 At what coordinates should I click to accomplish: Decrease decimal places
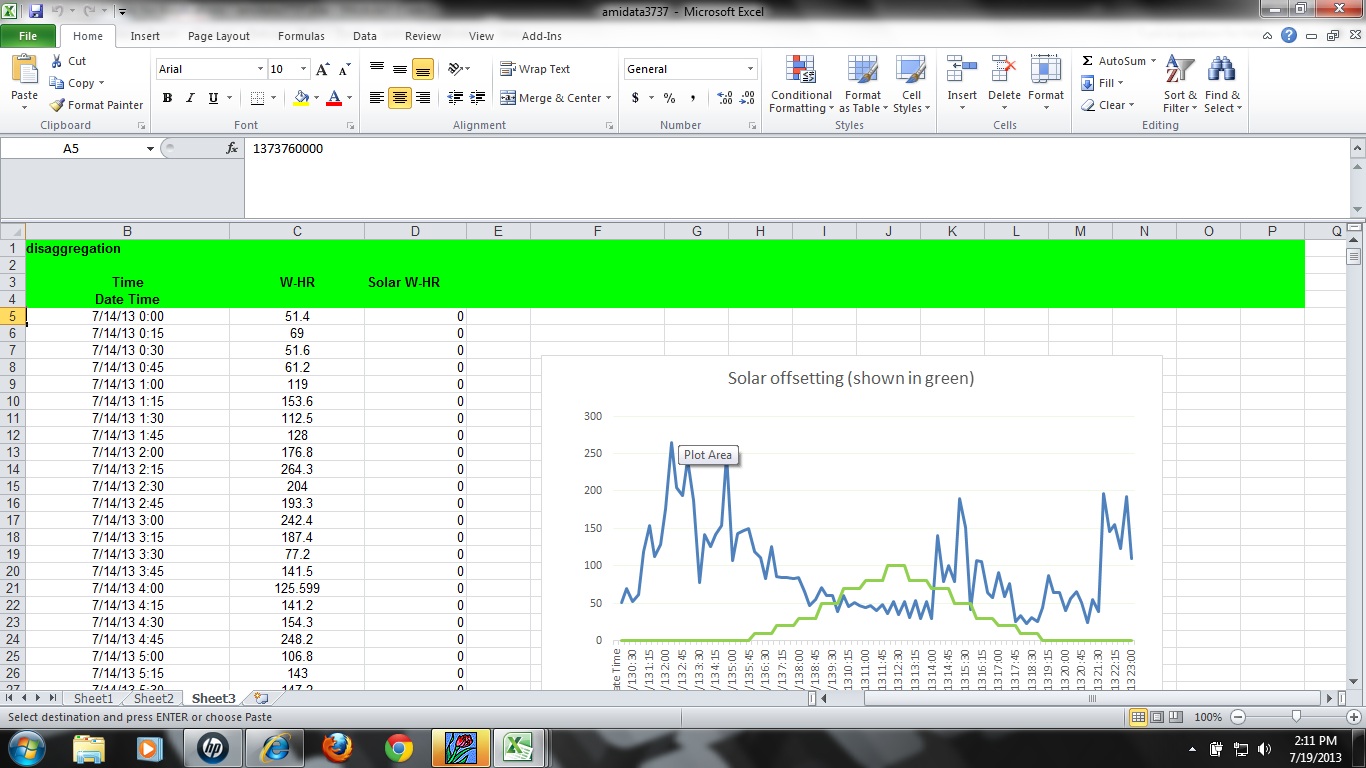(x=748, y=98)
